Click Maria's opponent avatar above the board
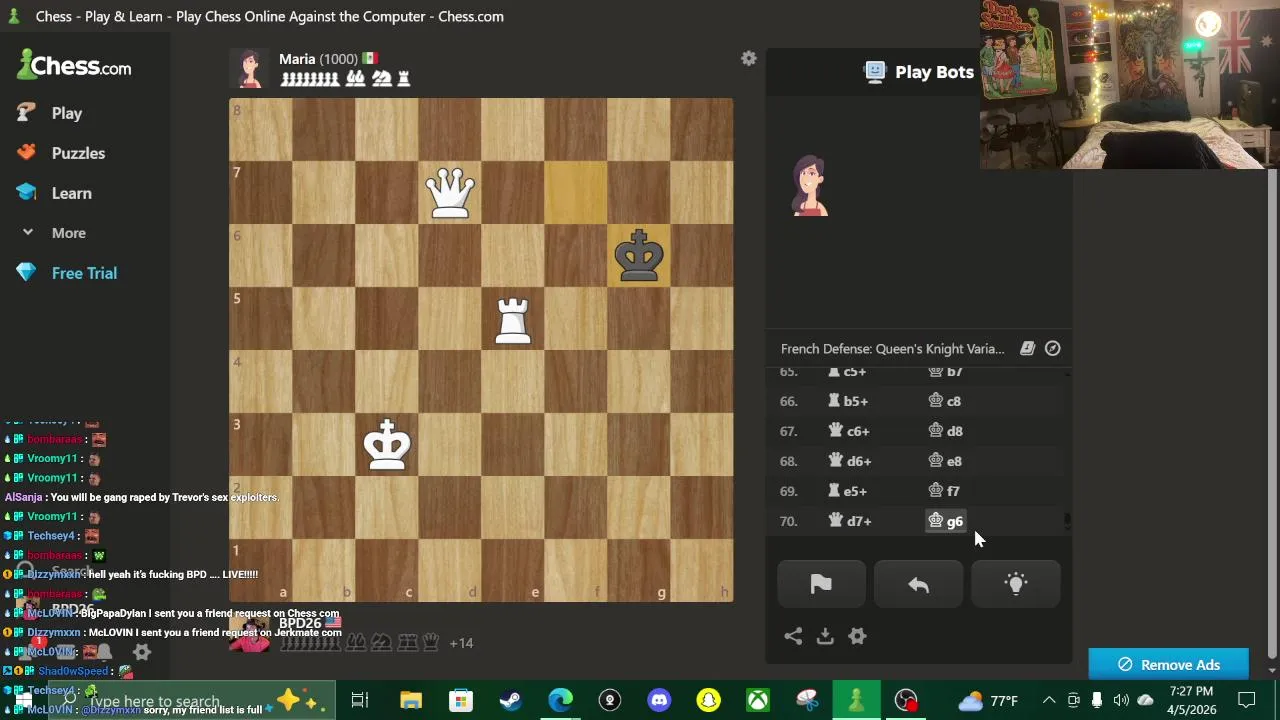This screenshot has height=720, width=1280. pyautogui.click(x=250, y=68)
